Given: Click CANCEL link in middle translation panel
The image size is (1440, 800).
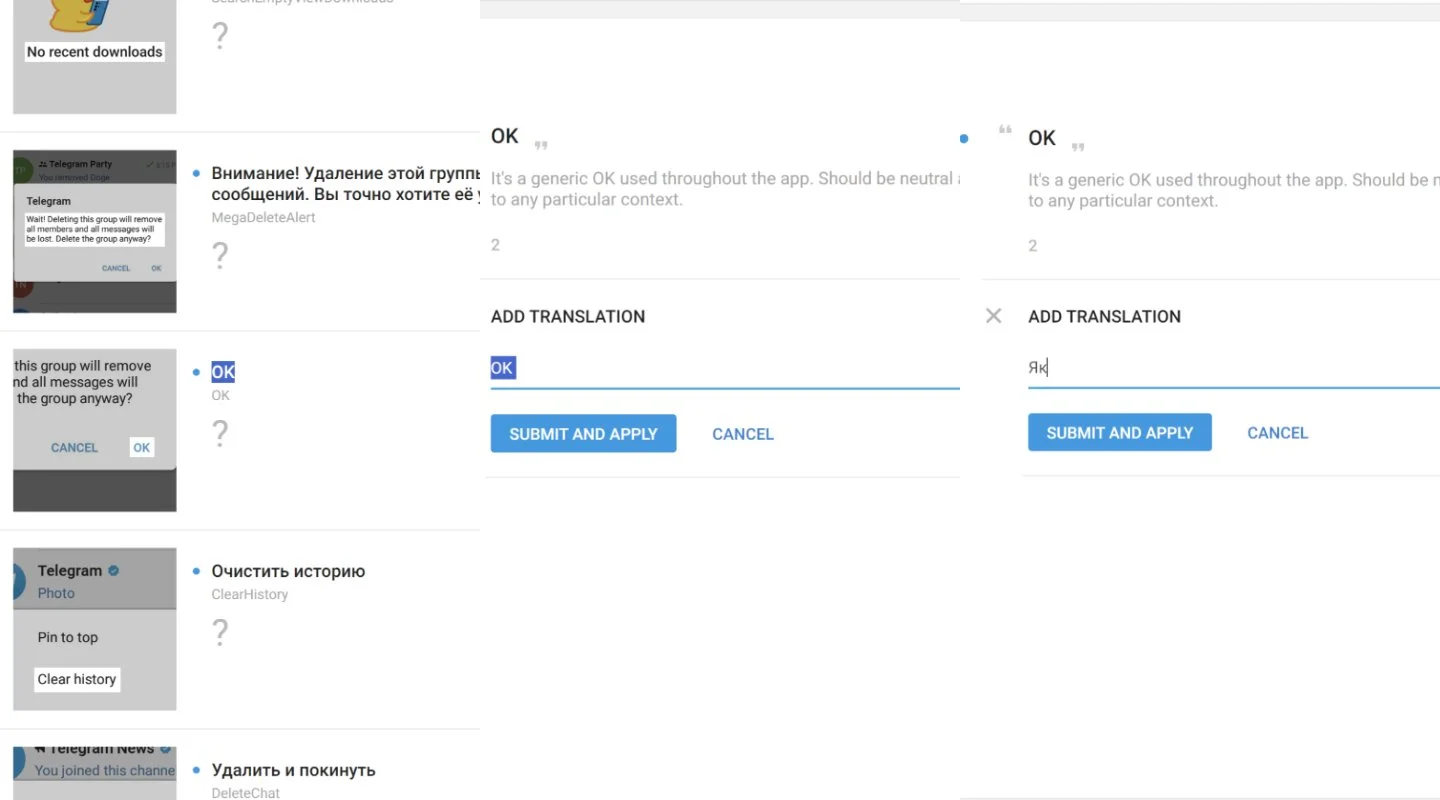Looking at the screenshot, I should click(x=743, y=434).
